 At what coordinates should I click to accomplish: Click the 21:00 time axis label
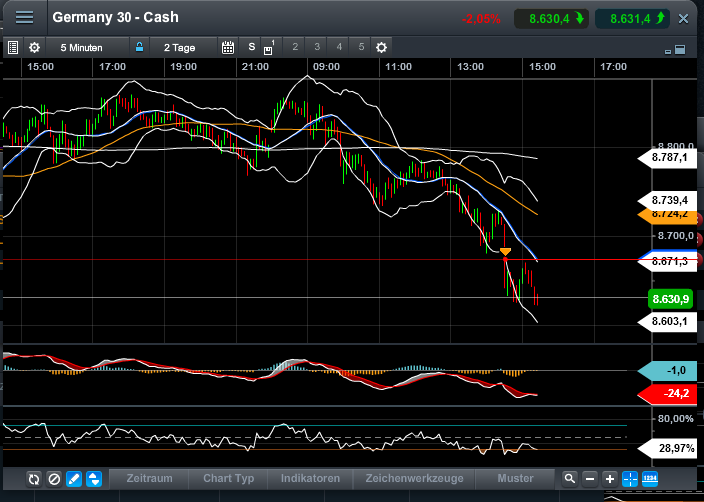[x=255, y=67]
